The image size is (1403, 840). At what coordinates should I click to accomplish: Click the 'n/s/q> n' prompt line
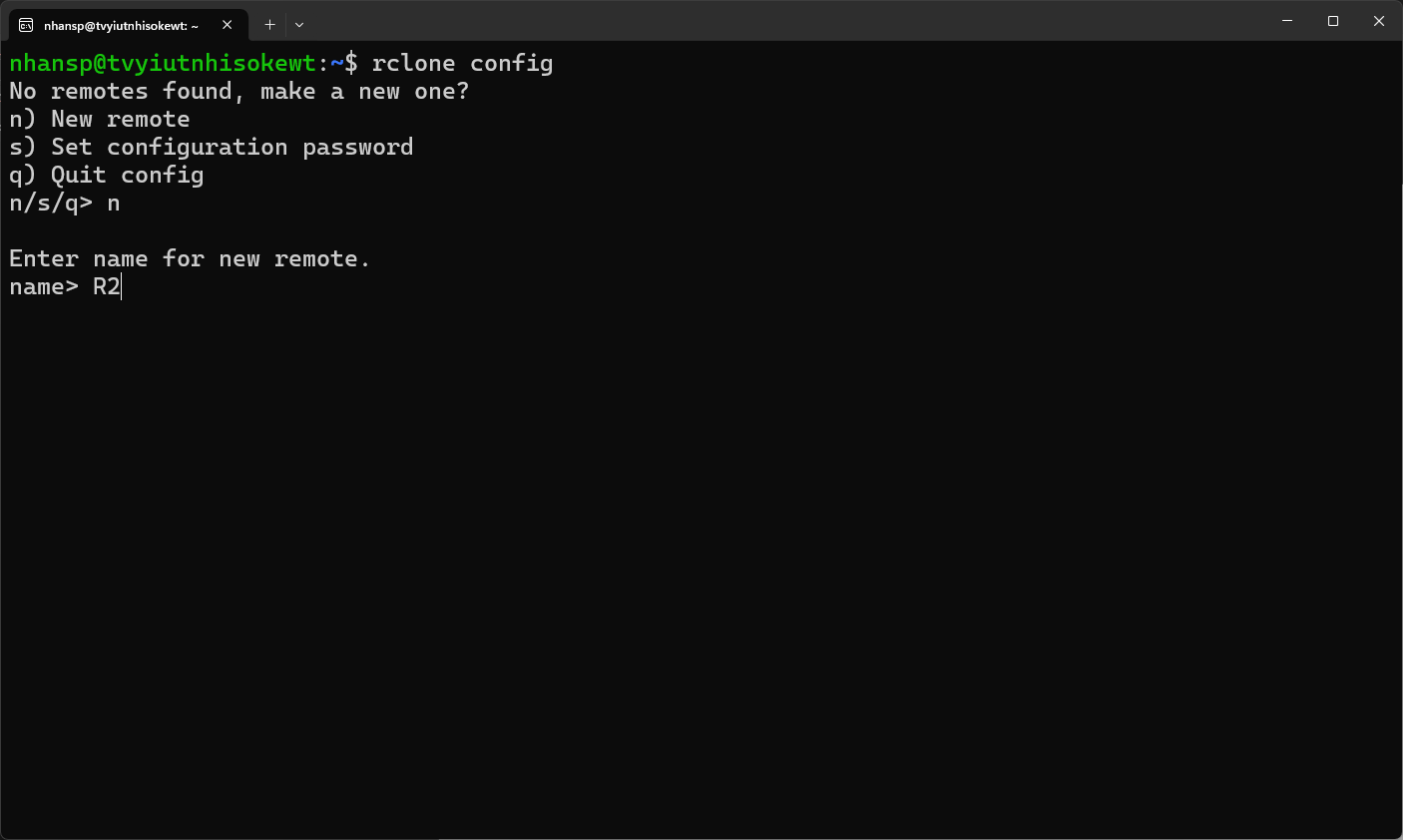[65, 204]
